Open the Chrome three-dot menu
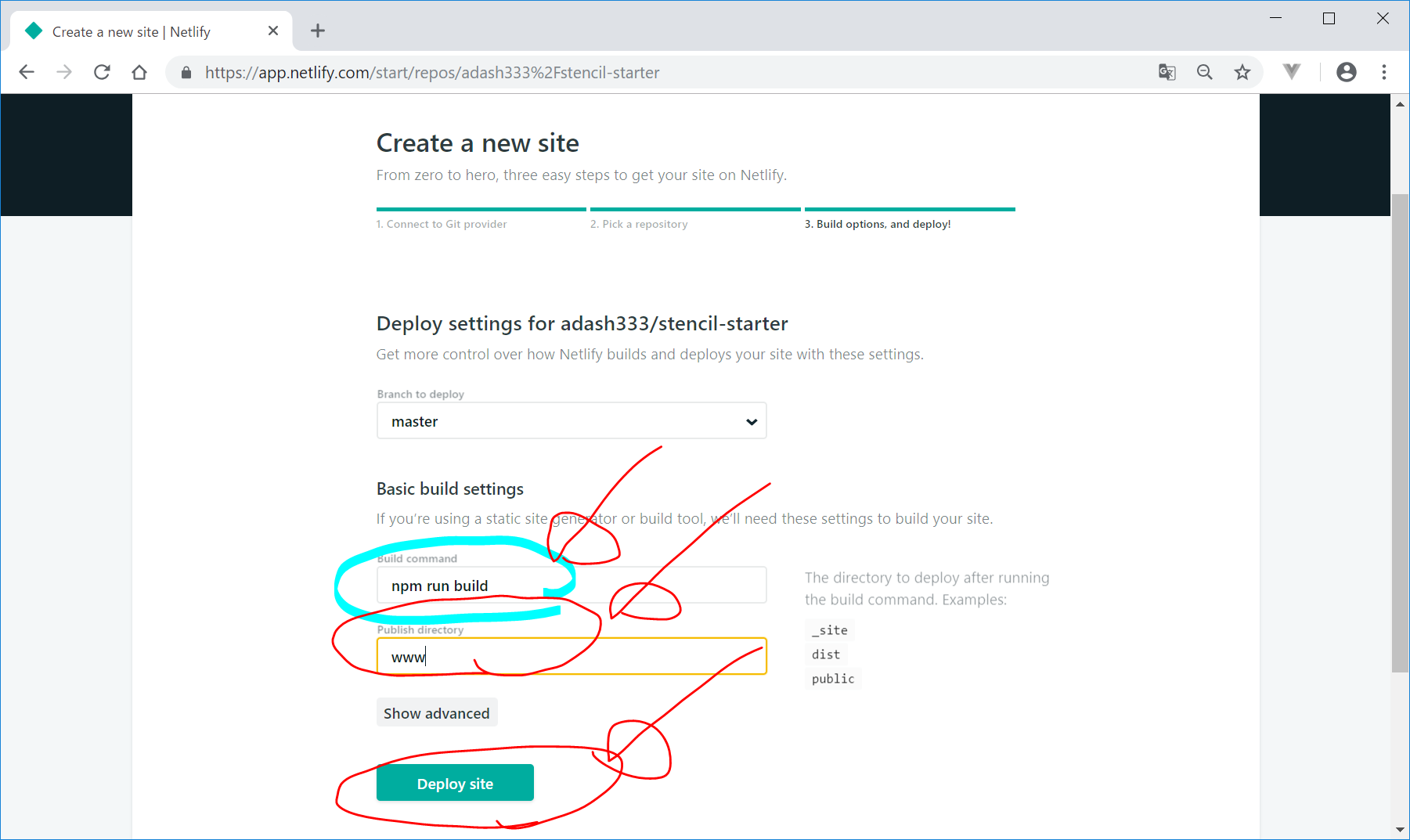 tap(1384, 72)
